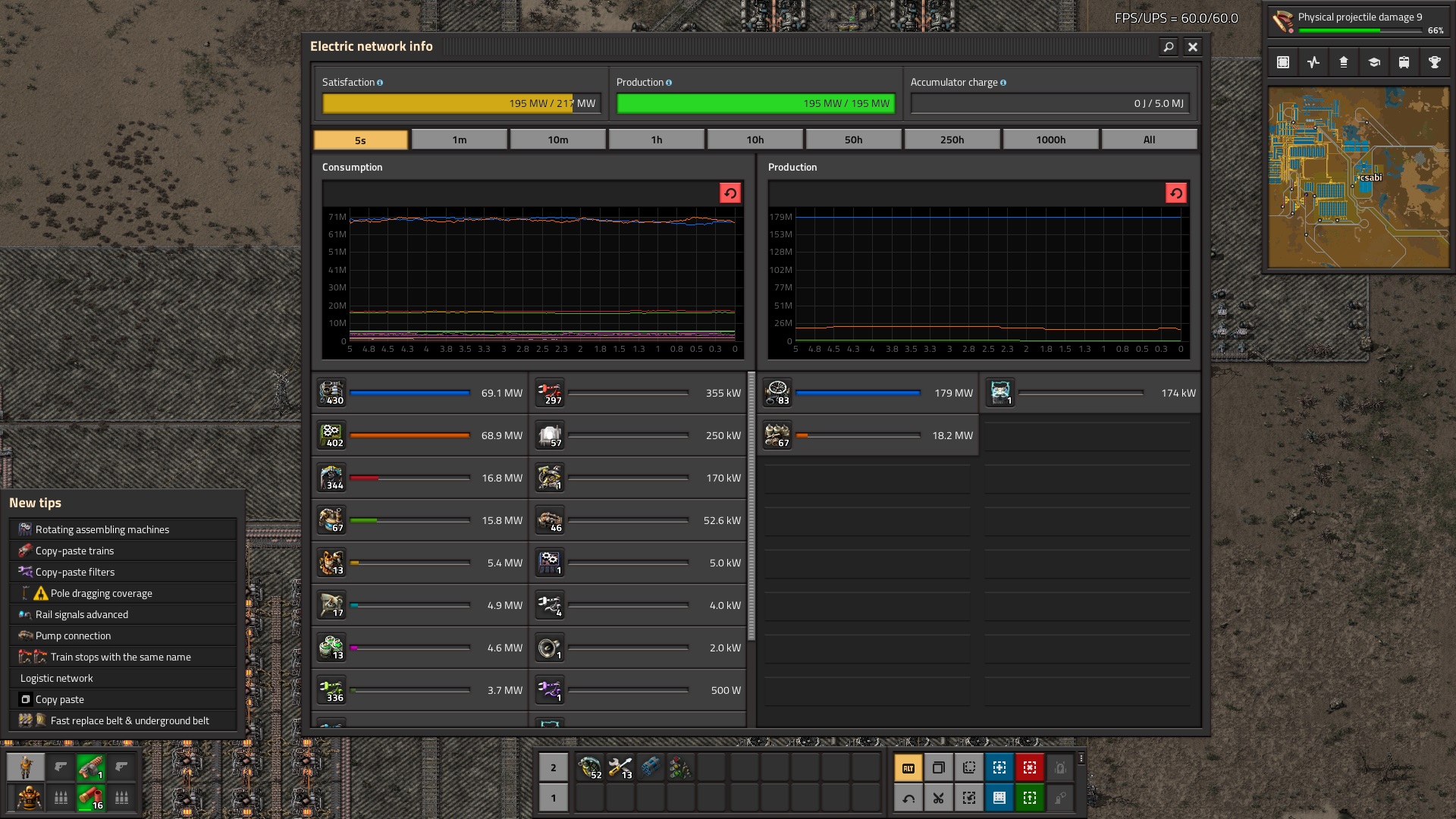Image resolution: width=1456 pixels, height=819 pixels.
Task: Click the Production progress bar at top
Action: [x=756, y=103]
